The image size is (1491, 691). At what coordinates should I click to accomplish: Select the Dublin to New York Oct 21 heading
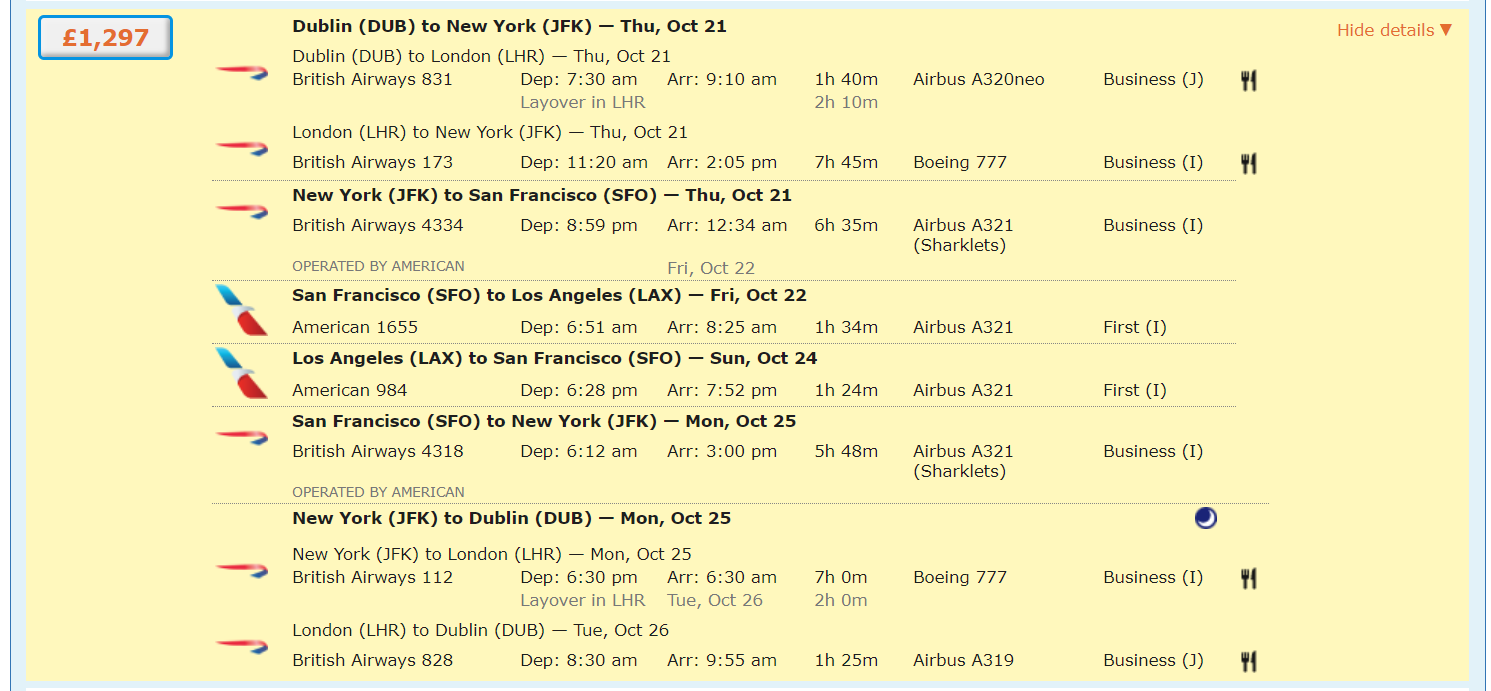click(x=509, y=26)
